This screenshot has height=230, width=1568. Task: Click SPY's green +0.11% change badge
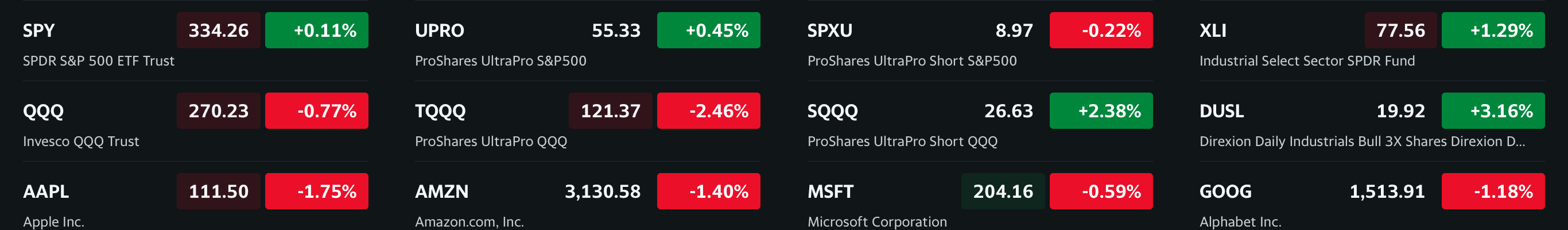tap(316, 30)
